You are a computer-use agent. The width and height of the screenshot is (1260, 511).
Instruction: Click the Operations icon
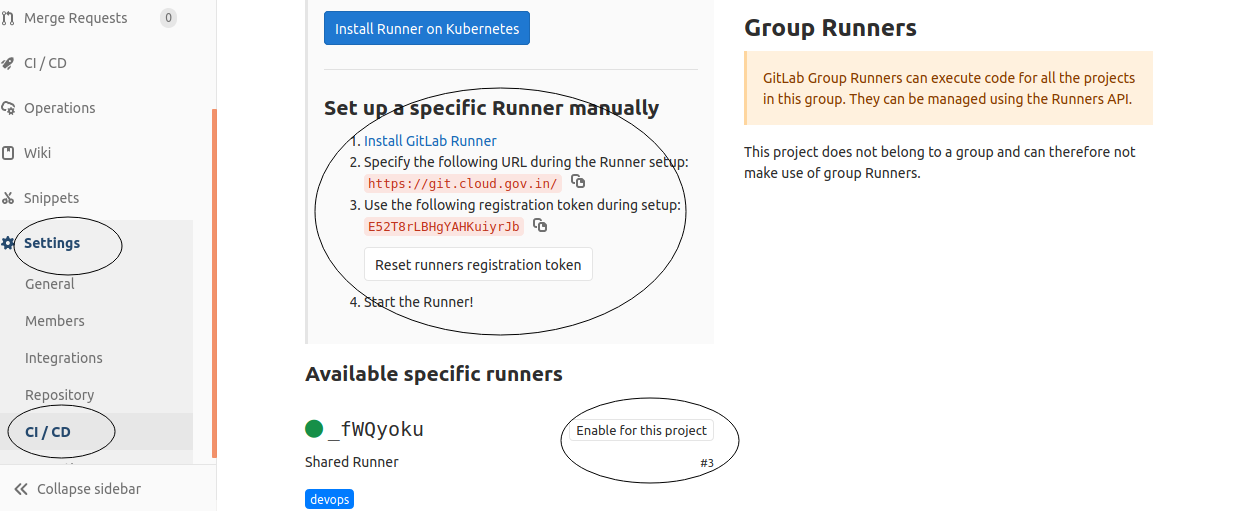[x=8, y=108]
